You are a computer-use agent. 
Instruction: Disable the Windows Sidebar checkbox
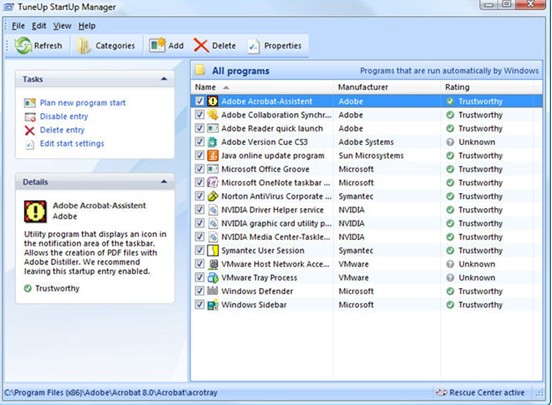(x=200, y=304)
